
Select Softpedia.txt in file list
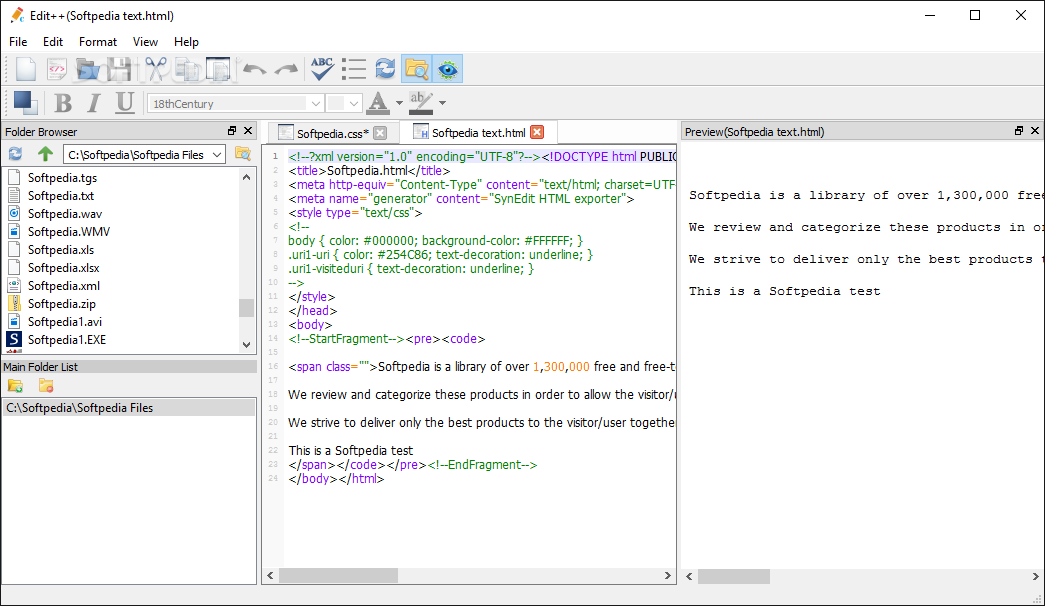[61, 195]
